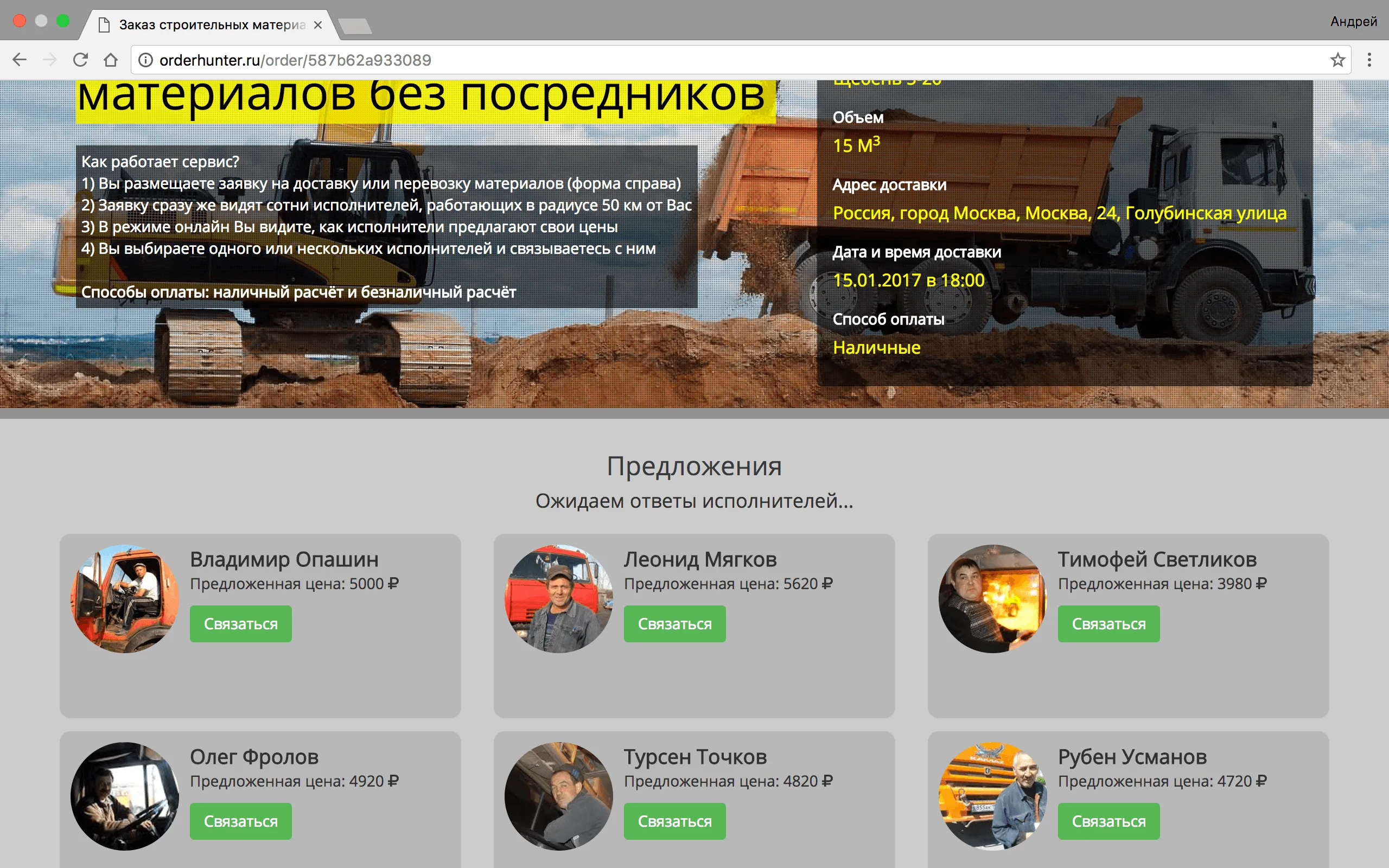
Task: Click the browser forward arrow
Action: (x=50, y=60)
